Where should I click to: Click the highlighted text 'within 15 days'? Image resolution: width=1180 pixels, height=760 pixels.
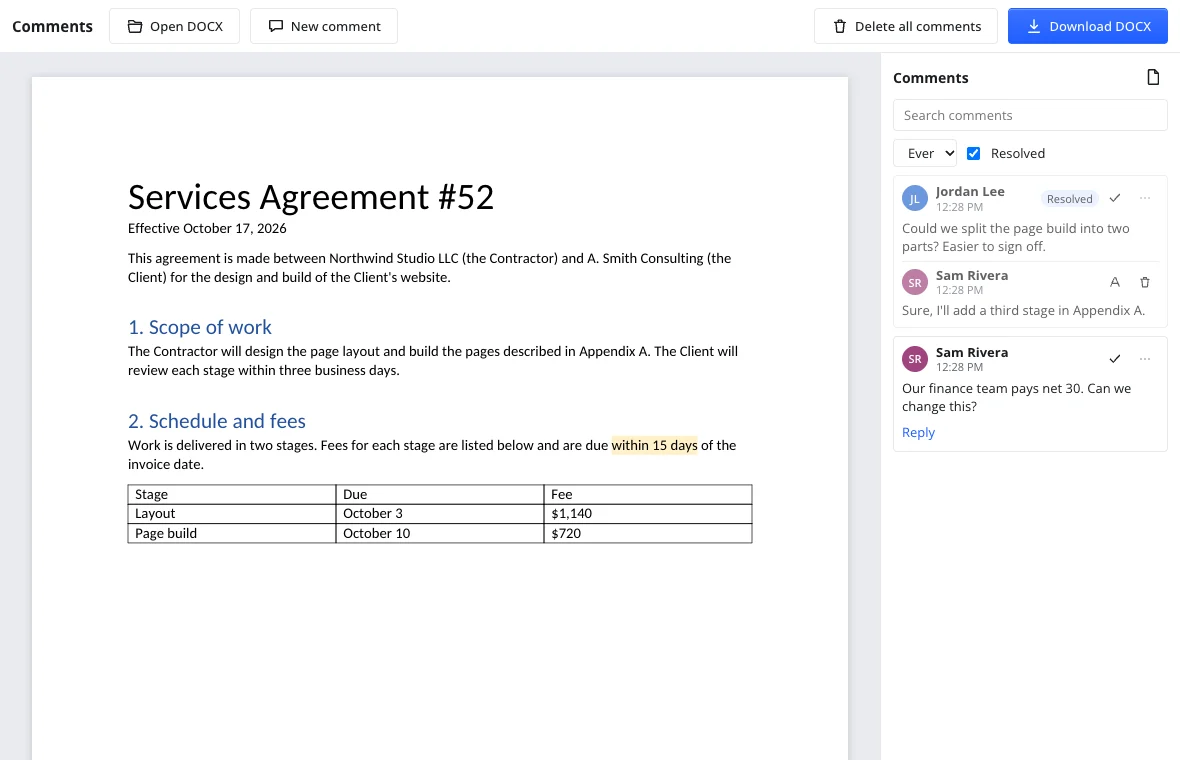pos(654,445)
